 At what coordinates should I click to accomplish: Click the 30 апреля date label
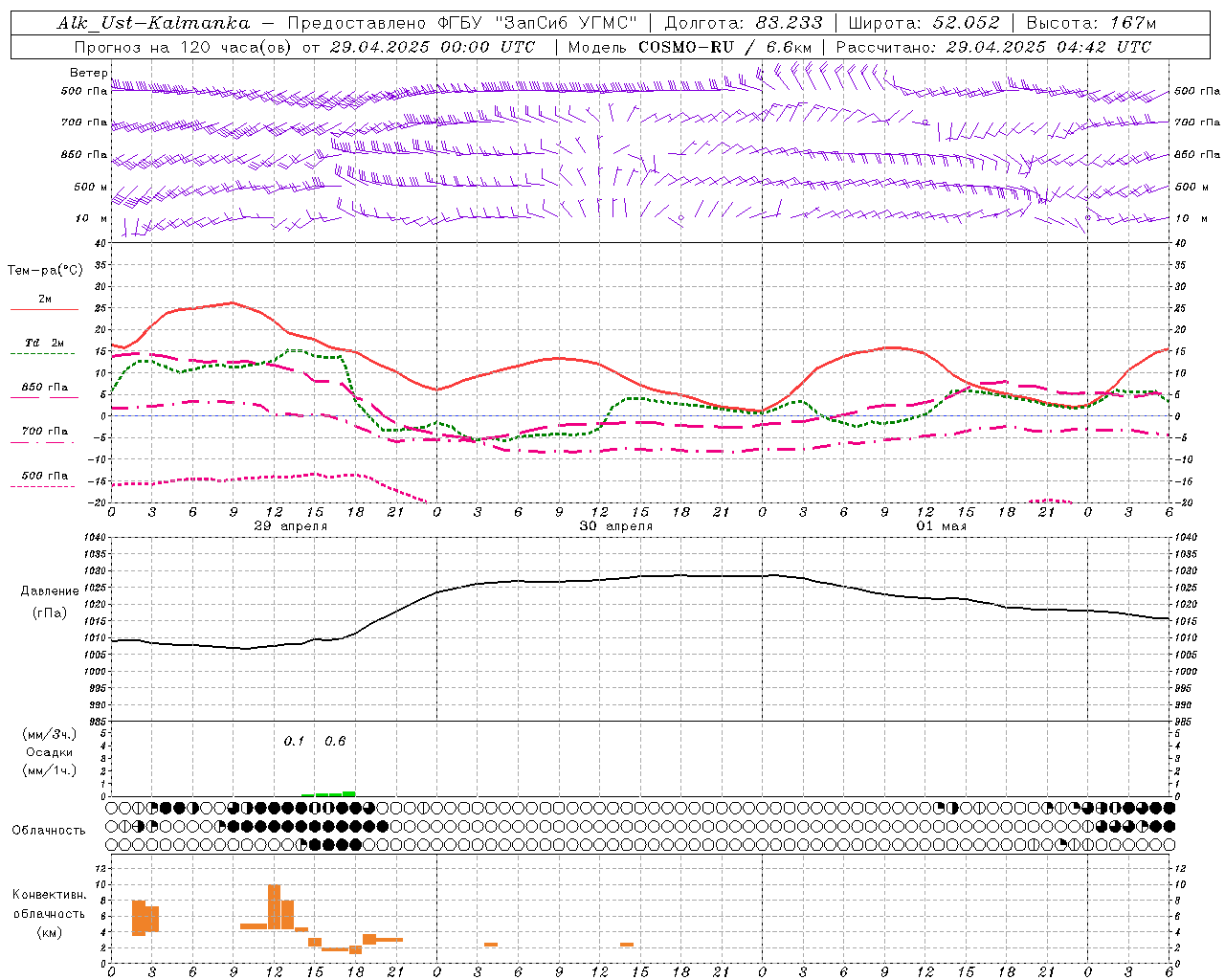pyautogui.click(x=616, y=525)
